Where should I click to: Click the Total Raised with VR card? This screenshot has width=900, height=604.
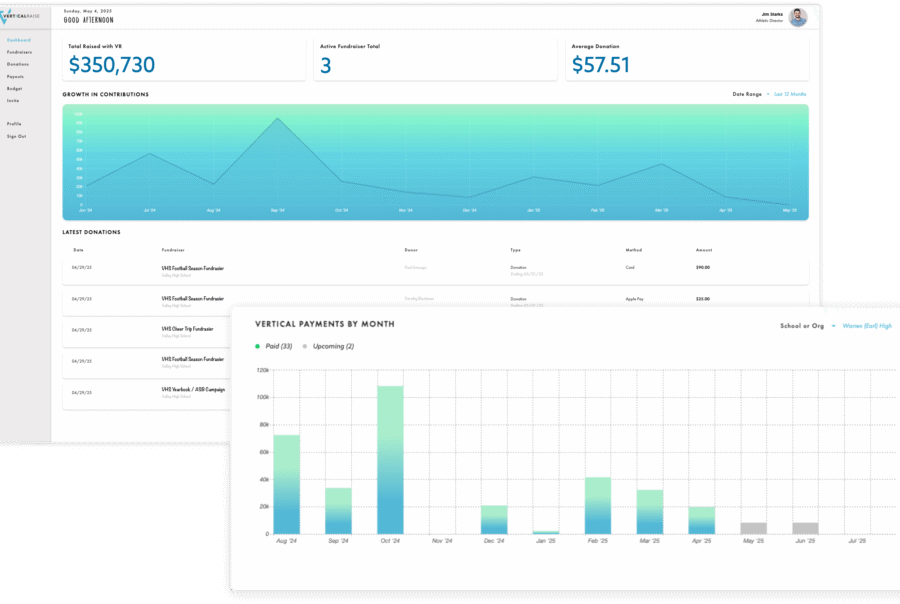(x=182, y=60)
